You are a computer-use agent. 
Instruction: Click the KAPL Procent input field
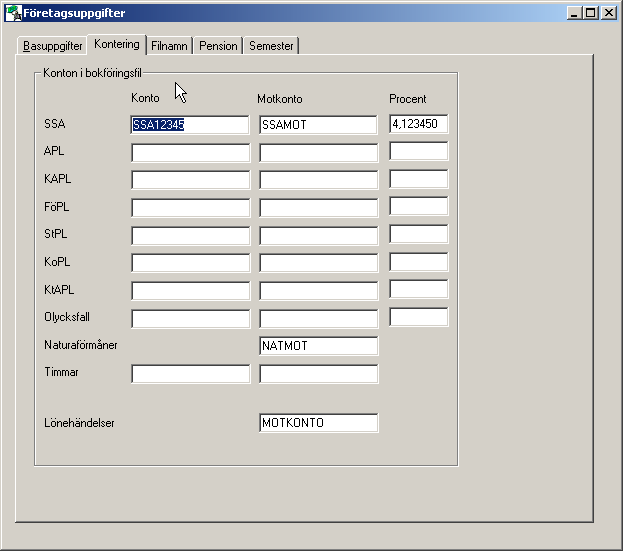tap(418, 179)
